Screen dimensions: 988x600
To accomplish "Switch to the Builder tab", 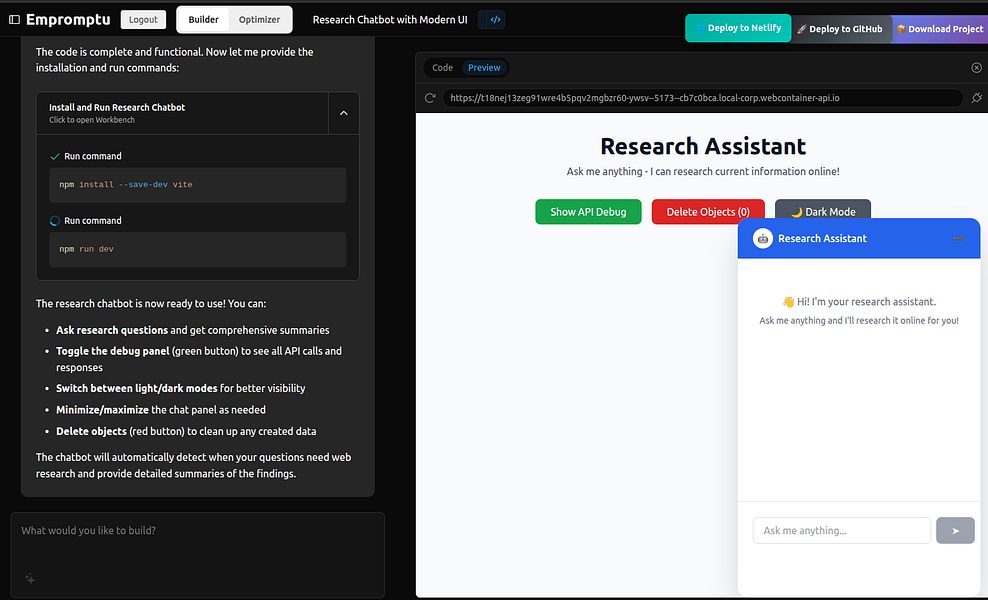I will 204,20.
